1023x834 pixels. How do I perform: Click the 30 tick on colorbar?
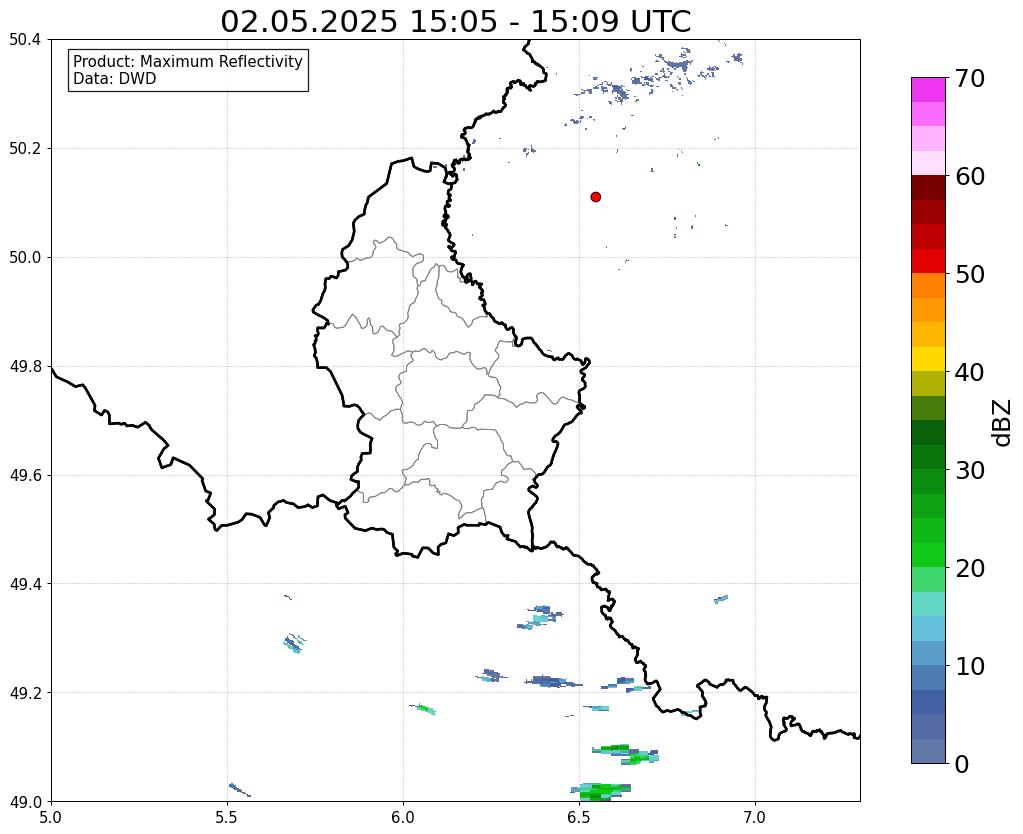tap(970, 470)
